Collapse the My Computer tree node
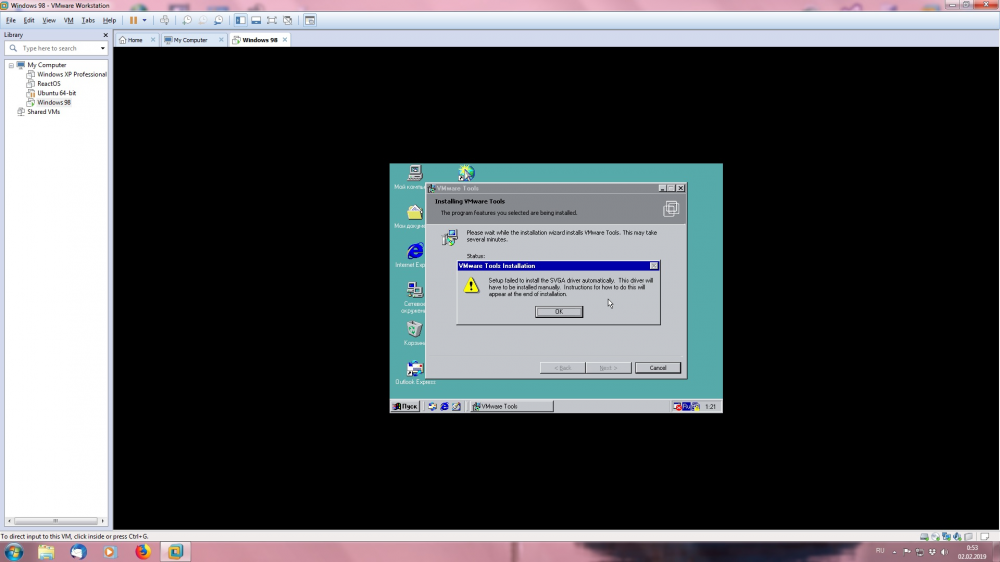The image size is (1000, 562). click(x=11, y=65)
